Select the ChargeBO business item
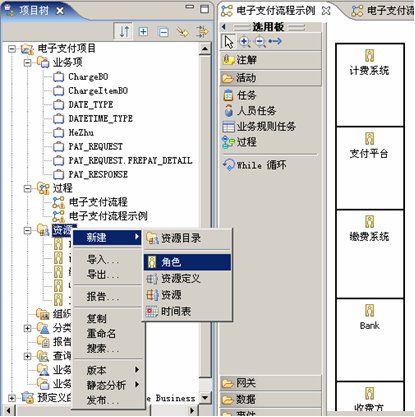Screen dimensions: 415x417 click(x=88, y=77)
